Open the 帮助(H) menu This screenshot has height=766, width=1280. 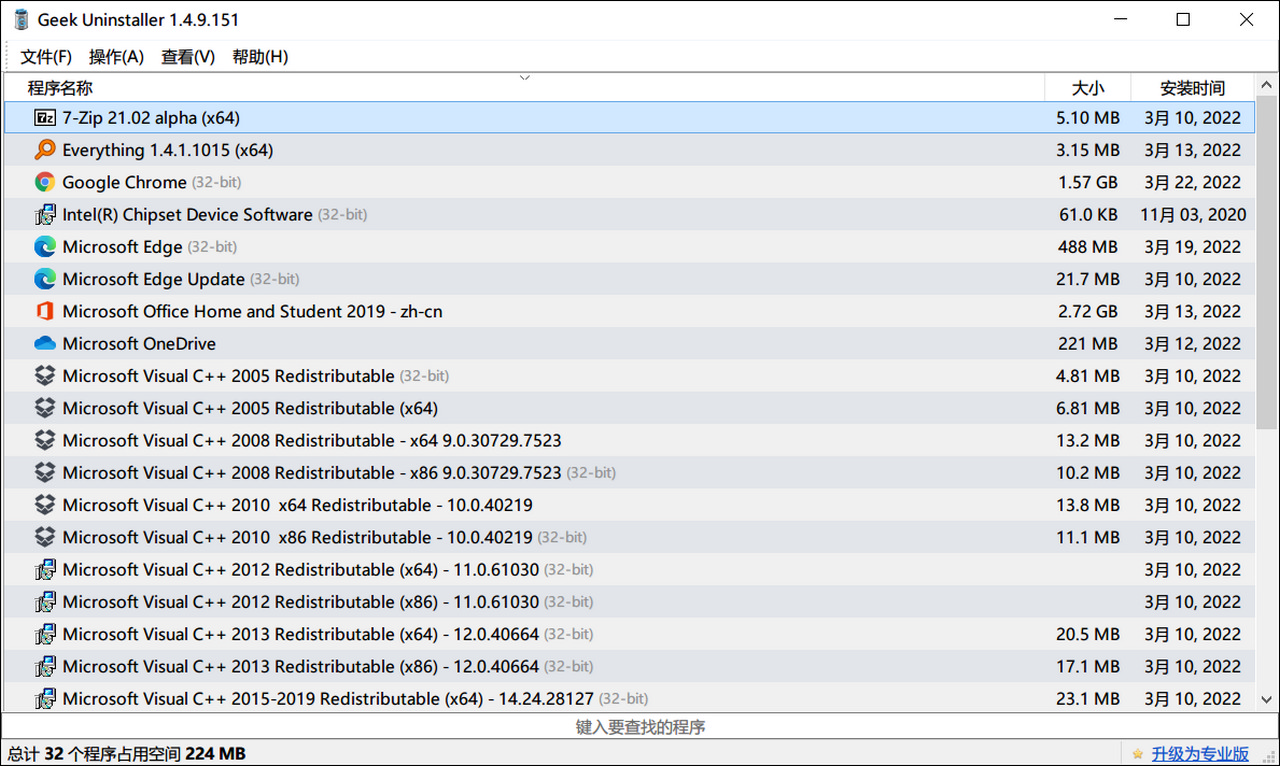[x=260, y=57]
